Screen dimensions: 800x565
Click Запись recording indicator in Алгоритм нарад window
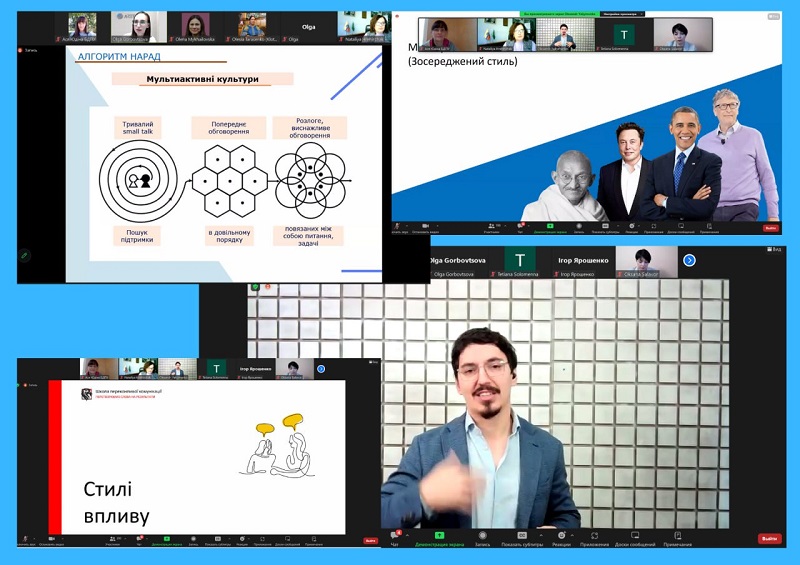tap(28, 50)
